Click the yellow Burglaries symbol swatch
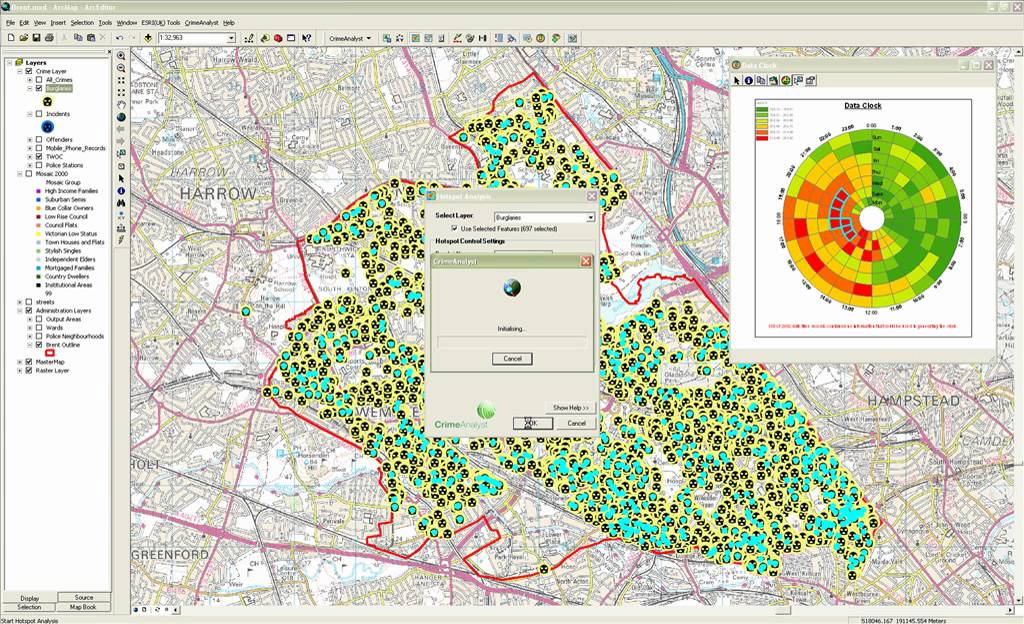The image size is (1024, 624). [48, 101]
